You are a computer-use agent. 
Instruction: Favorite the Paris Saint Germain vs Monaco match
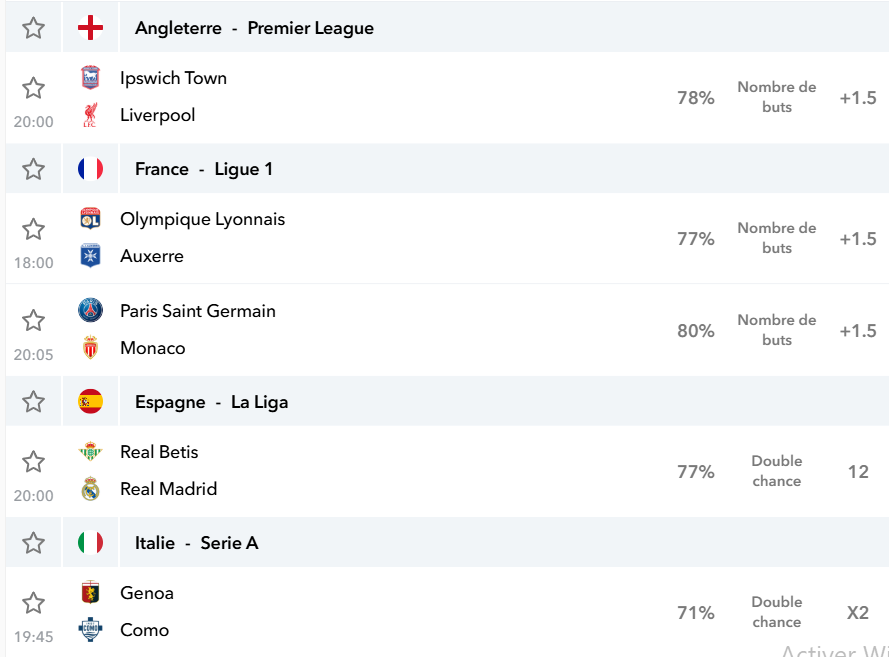pyautogui.click(x=33, y=320)
